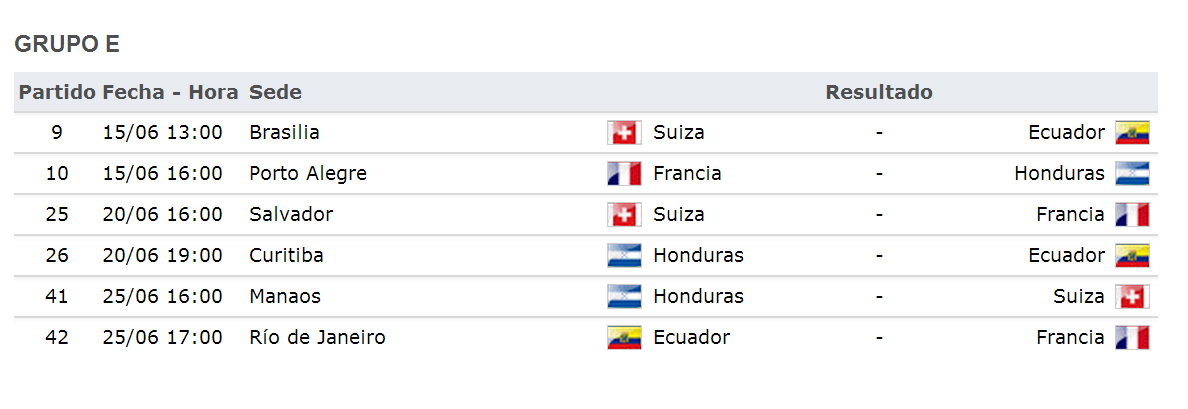Click France flag in Porto Alegre row
1188x409 pixels.
pyautogui.click(x=624, y=173)
